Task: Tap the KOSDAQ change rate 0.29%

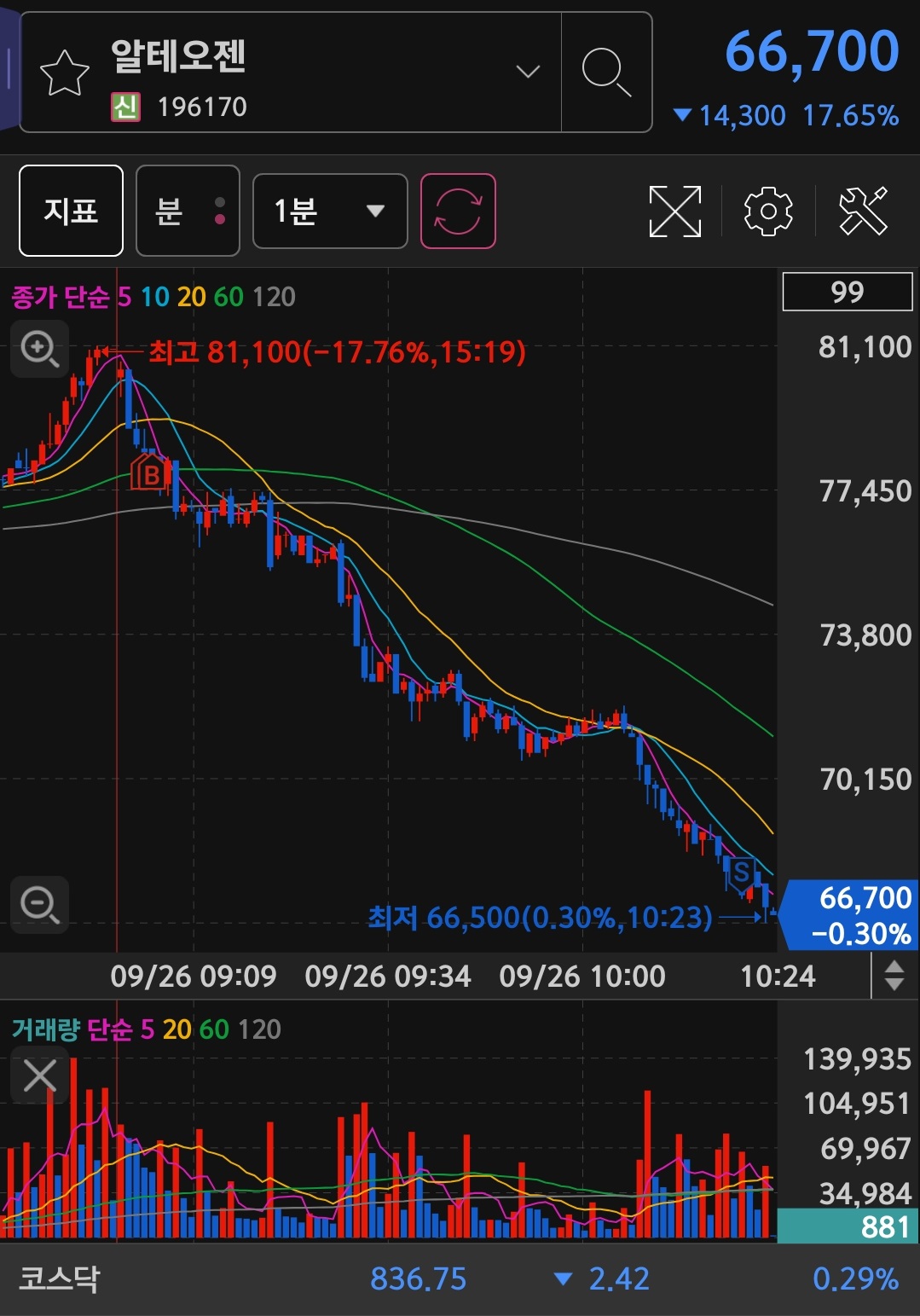Action: [x=855, y=1279]
